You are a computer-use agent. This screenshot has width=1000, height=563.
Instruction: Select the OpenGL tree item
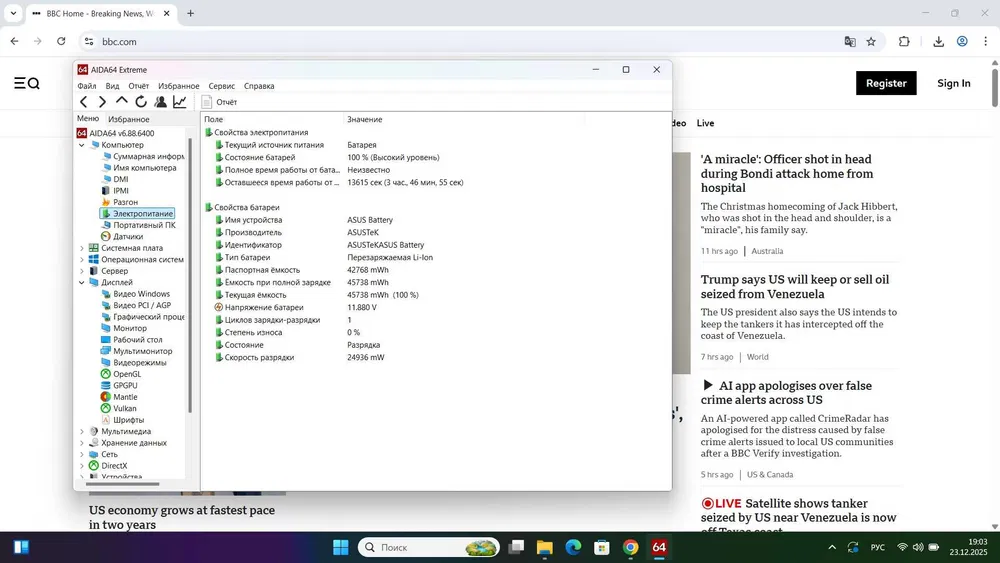(121, 374)
